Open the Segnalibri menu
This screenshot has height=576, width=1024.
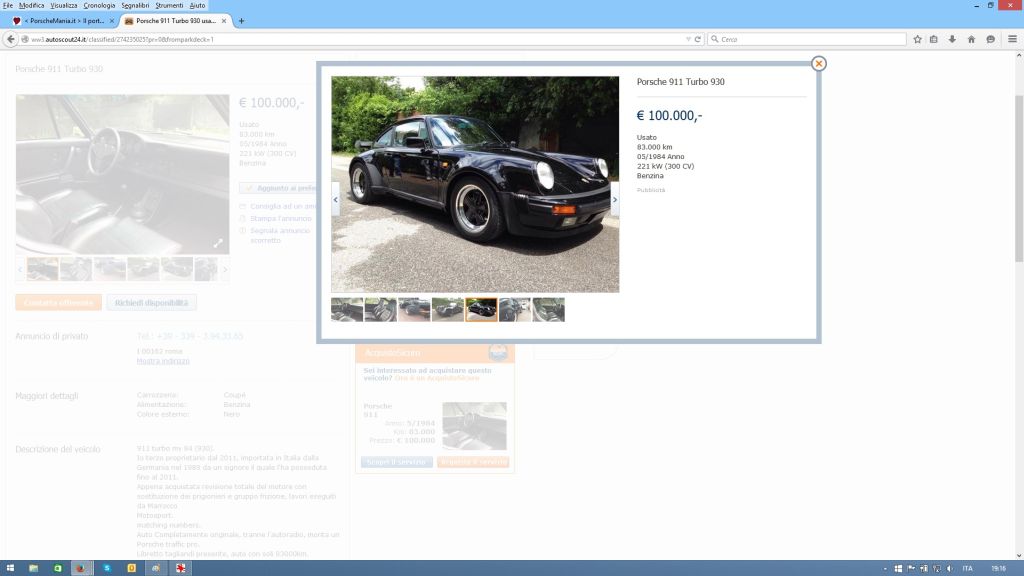coord(135,5)
